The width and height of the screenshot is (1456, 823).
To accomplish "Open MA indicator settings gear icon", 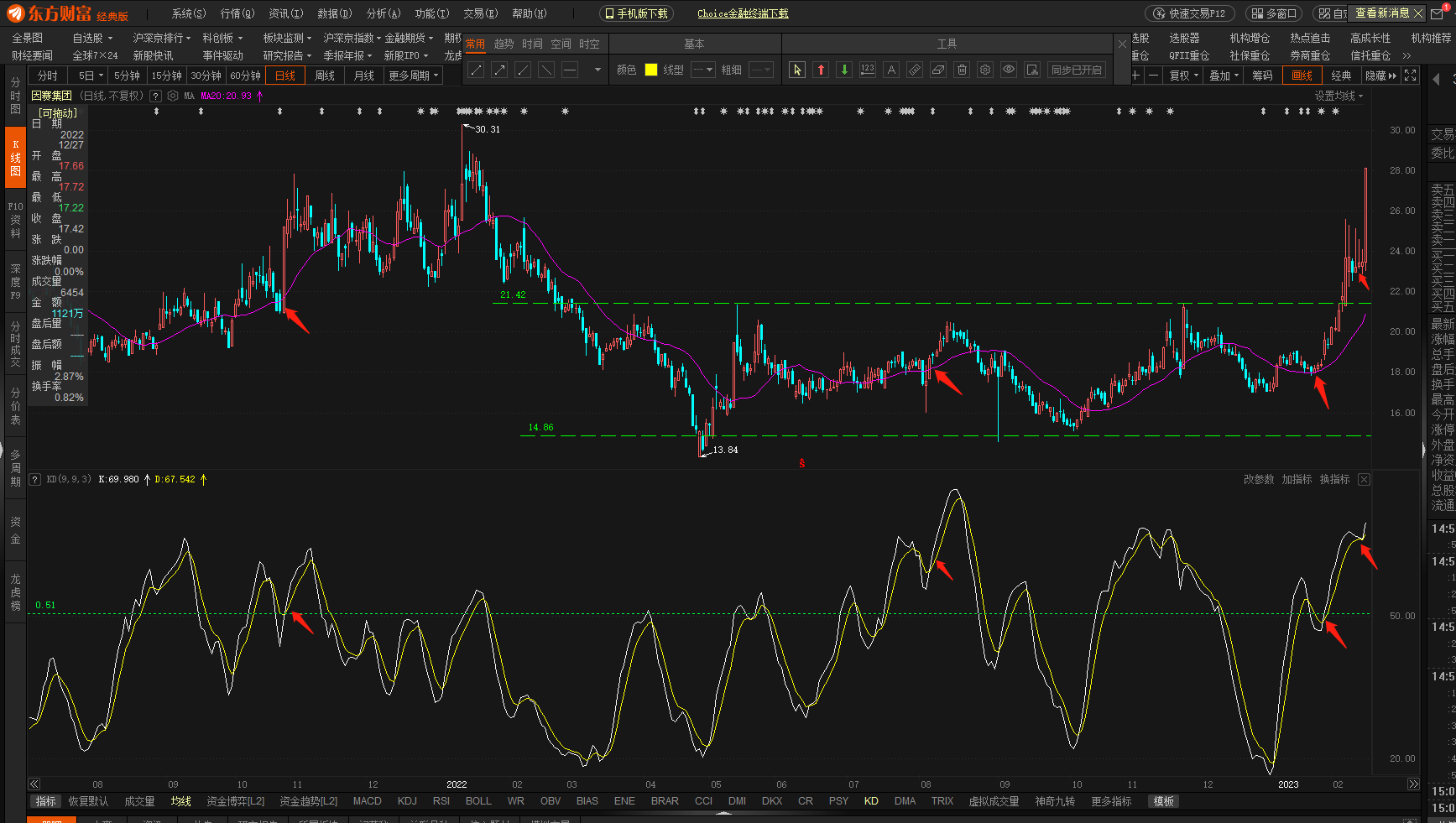I will coord(172,96).
